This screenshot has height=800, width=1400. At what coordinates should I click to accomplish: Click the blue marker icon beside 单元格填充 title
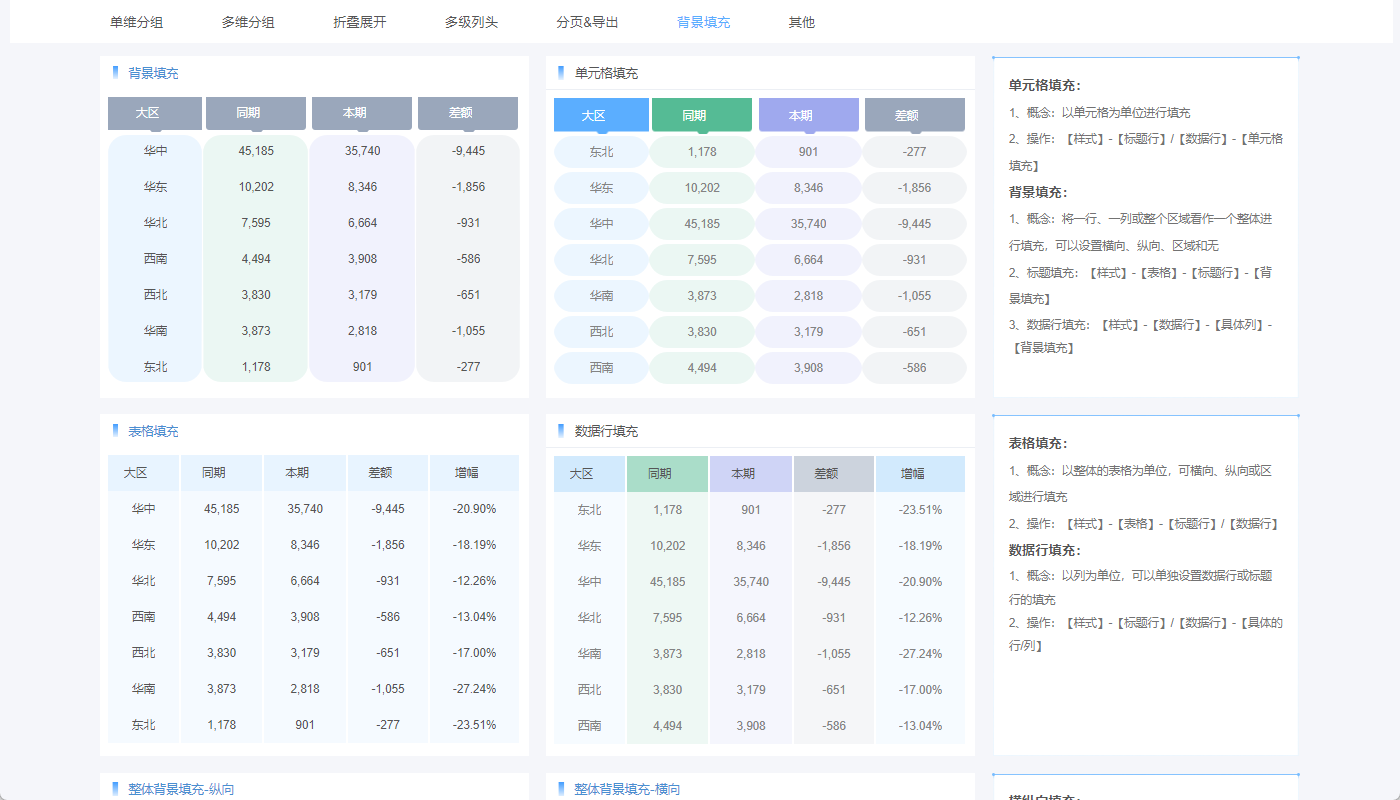(x=560, y=72)
